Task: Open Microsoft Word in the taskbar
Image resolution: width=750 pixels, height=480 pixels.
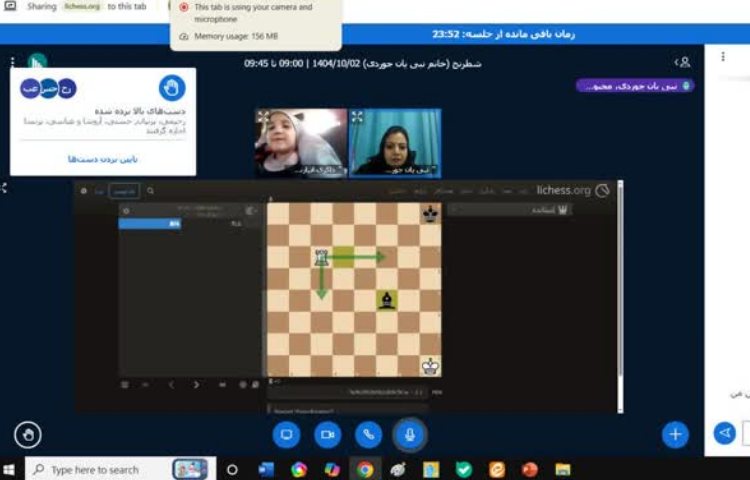Action: click(266, 470)
